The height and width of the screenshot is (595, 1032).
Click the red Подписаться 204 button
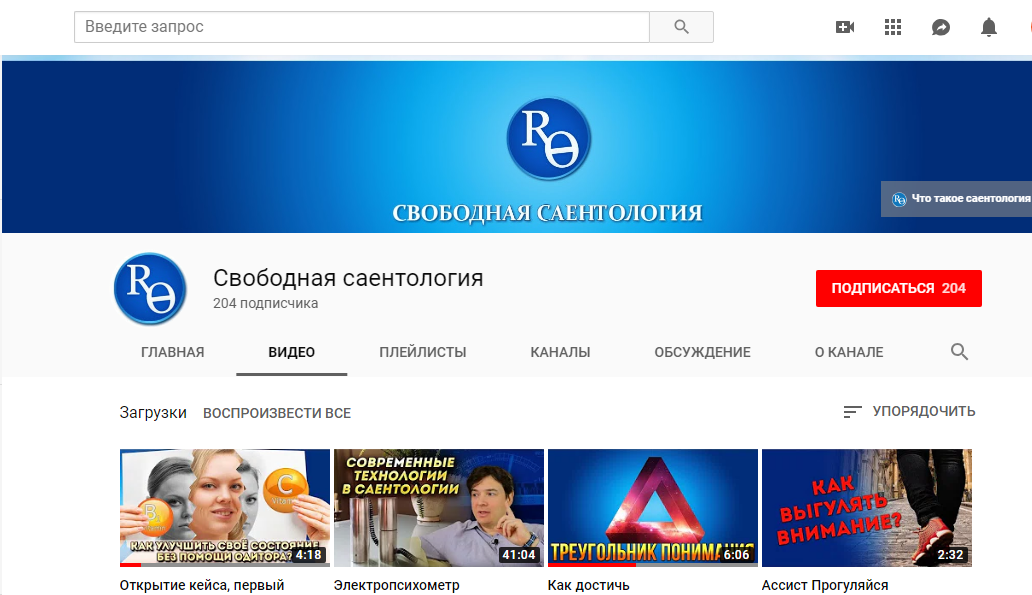pos(898,288)
